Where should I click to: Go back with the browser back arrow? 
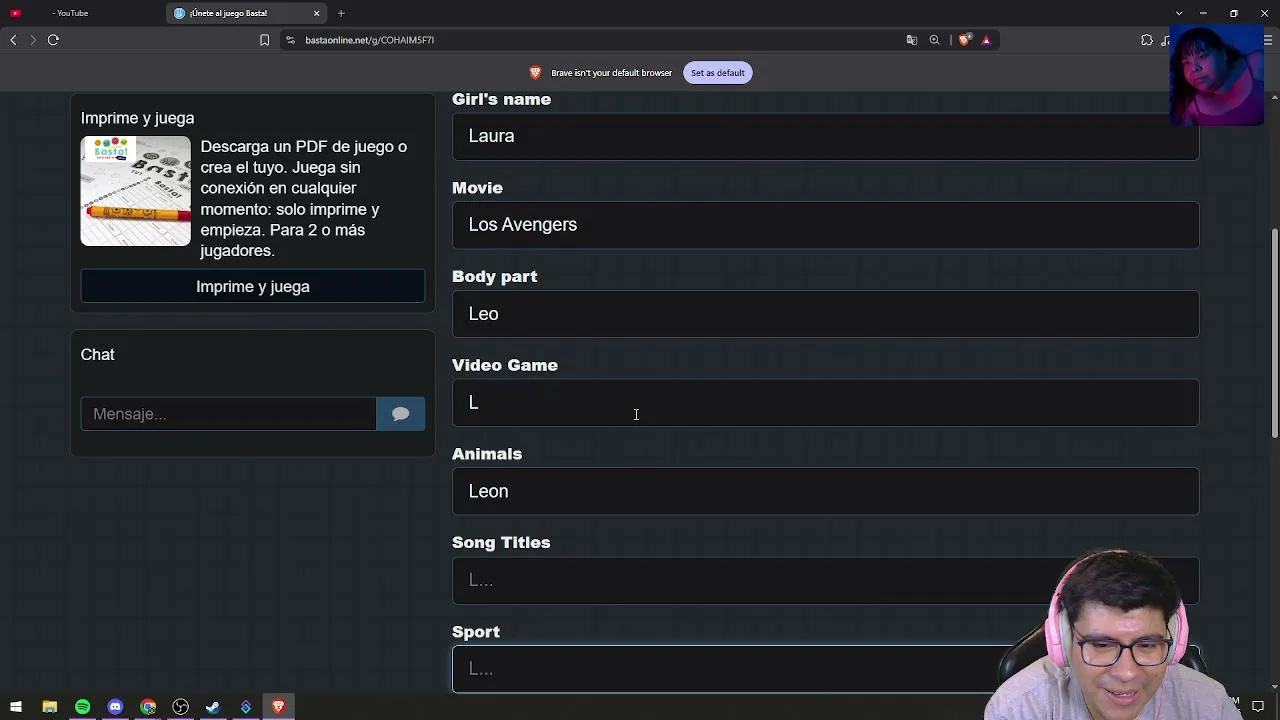(13, 40)
